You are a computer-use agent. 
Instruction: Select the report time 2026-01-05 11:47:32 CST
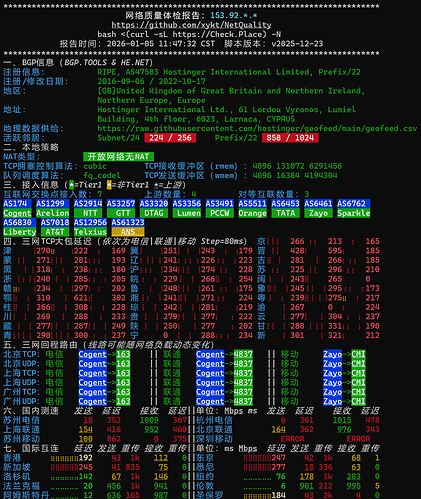161,44
